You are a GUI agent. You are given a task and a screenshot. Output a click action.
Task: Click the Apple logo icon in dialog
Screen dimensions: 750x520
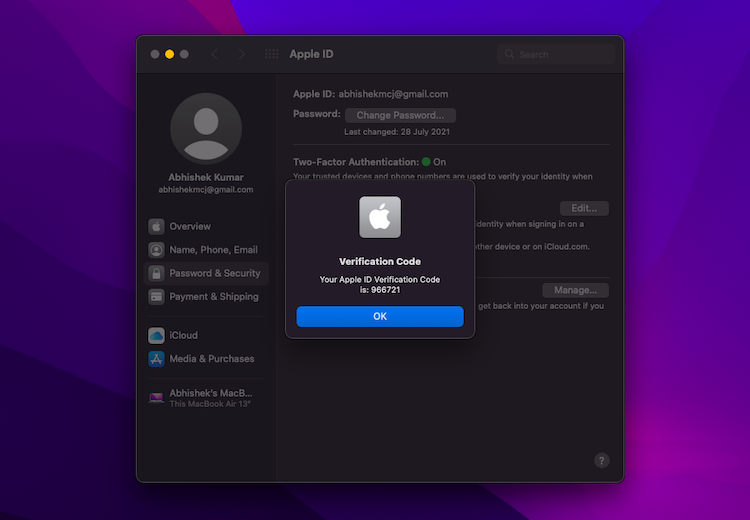click(x=380, y=217)
